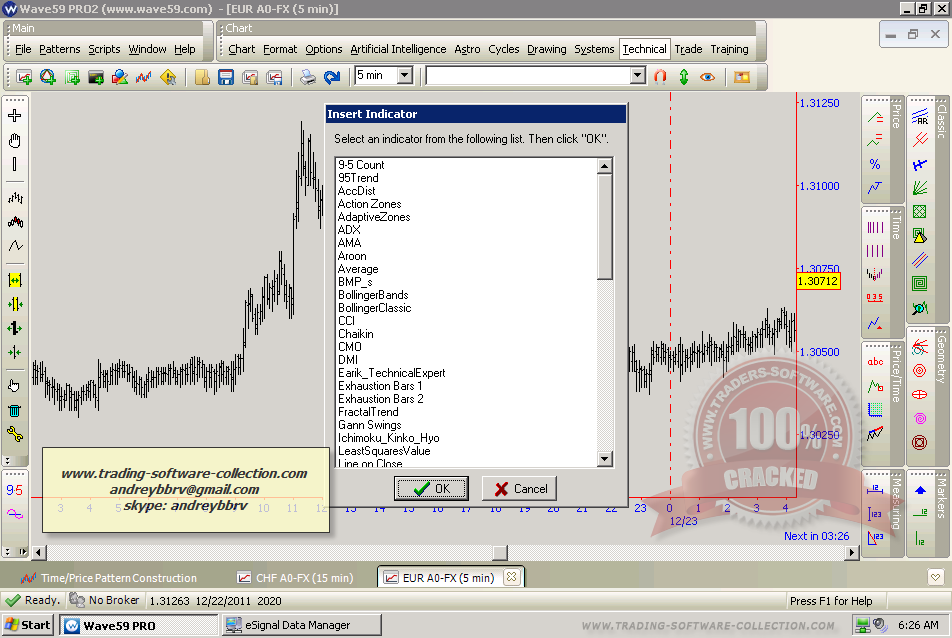This screenshot has width=952, height=638.
Task: Select the crosshair cursor tool
Action: tap(15, 115)
